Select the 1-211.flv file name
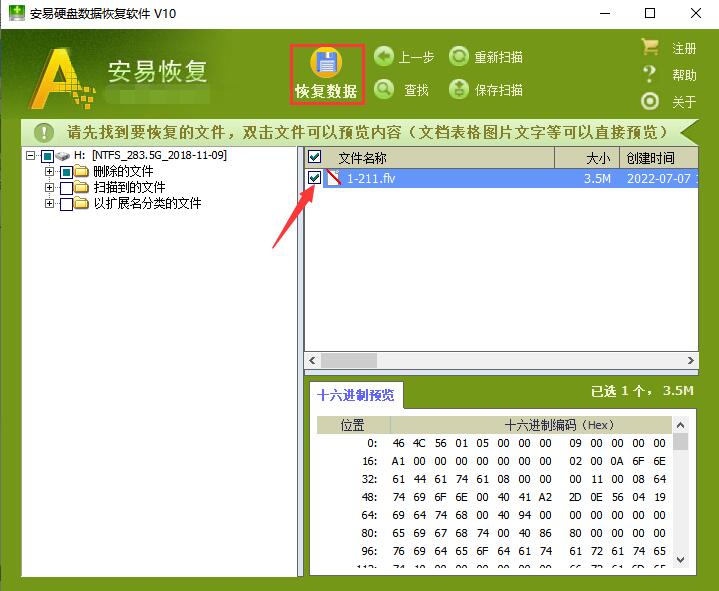This screenshot has height=591, width=719. pyautogui.click(x=371, y=178)
